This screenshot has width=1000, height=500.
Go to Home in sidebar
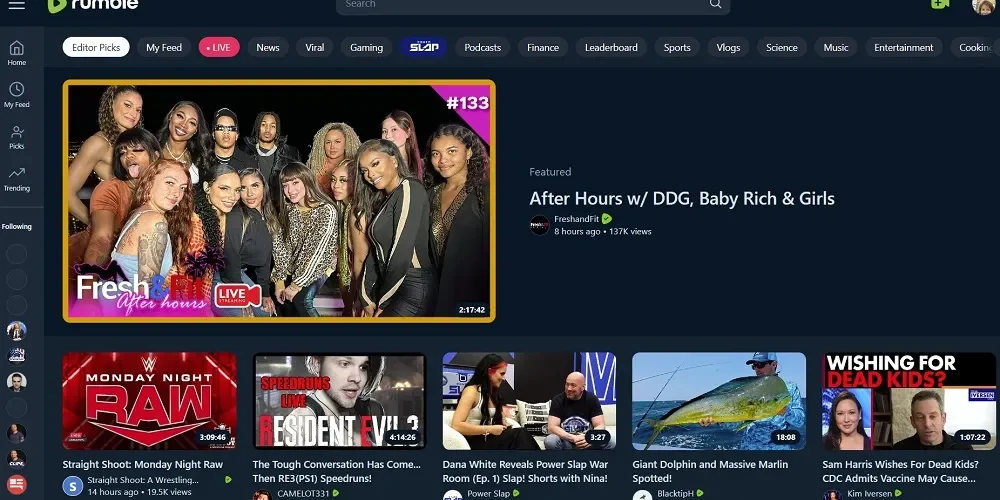click(17, 54)
